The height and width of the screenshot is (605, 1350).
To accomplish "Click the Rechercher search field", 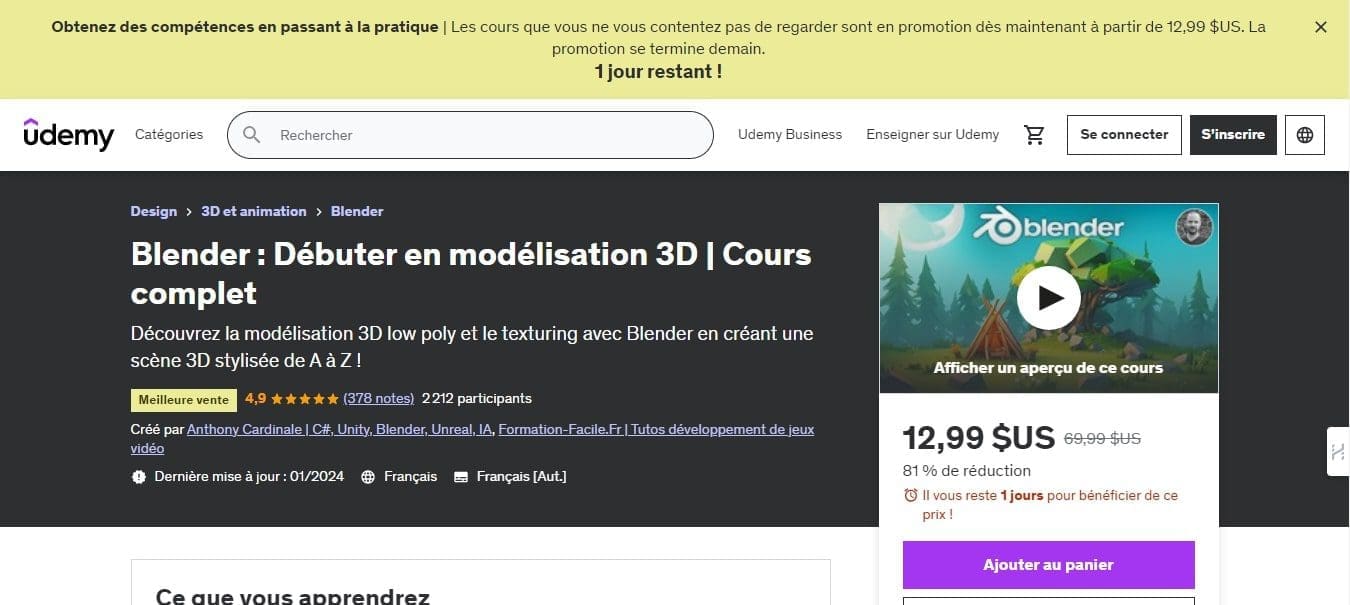I will click(x=470, y=135).
